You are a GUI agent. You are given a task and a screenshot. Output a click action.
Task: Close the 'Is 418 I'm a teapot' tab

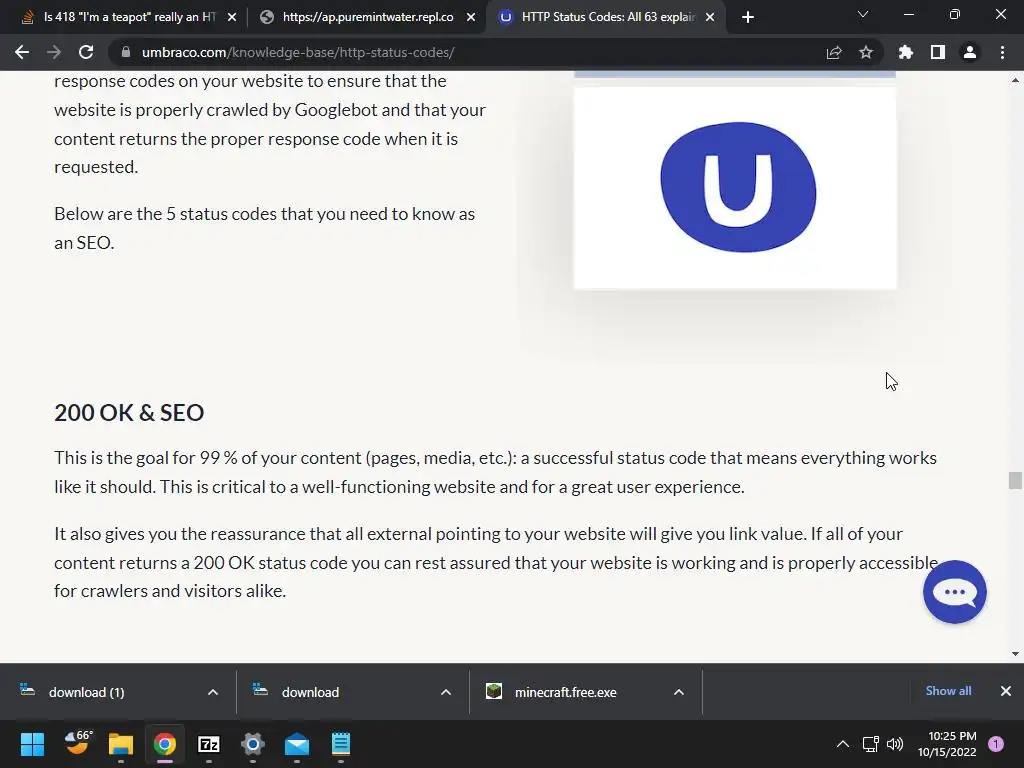[232, 17]
